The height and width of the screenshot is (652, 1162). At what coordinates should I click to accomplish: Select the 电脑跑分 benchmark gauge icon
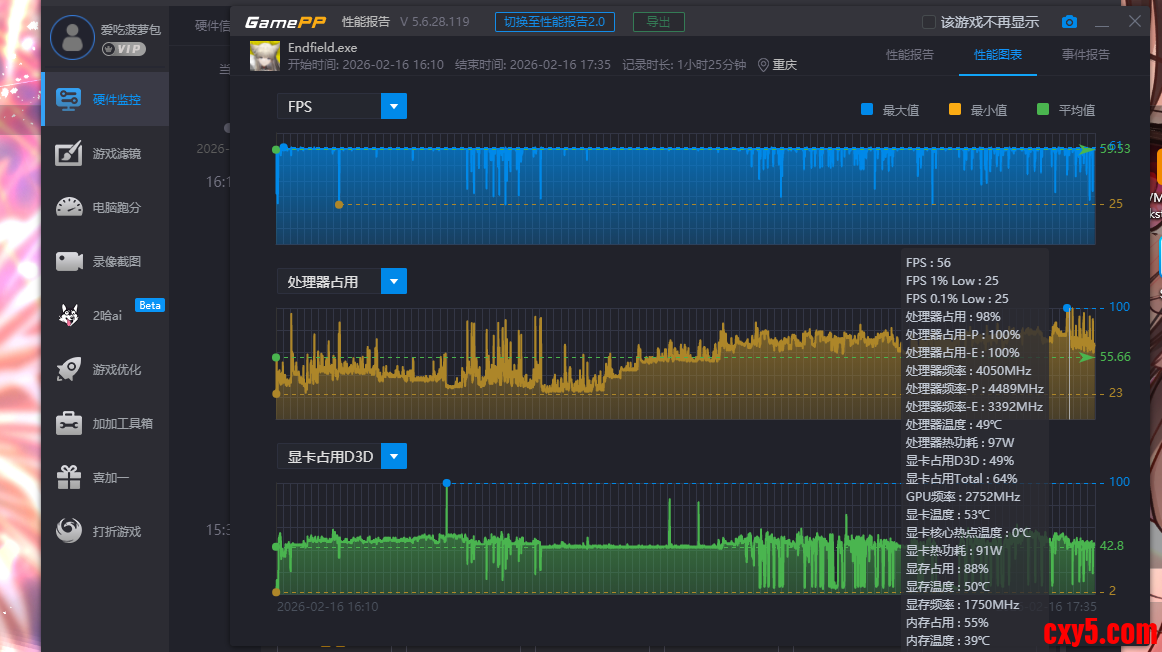[69, 207]
